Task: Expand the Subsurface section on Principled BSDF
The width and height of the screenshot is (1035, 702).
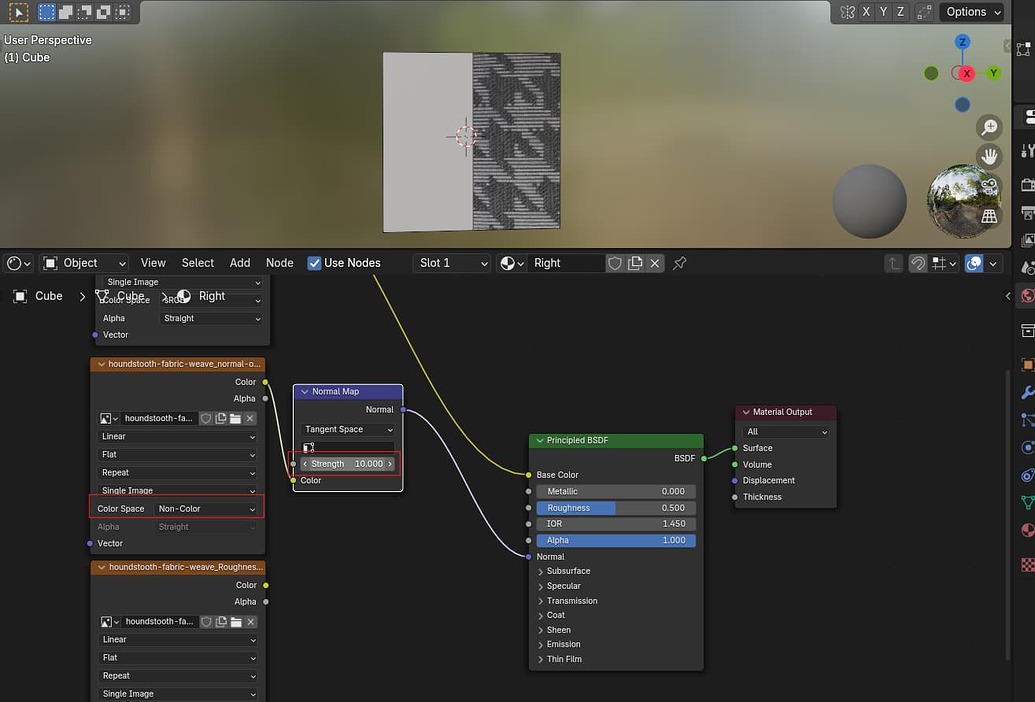Action: point(567,571)
